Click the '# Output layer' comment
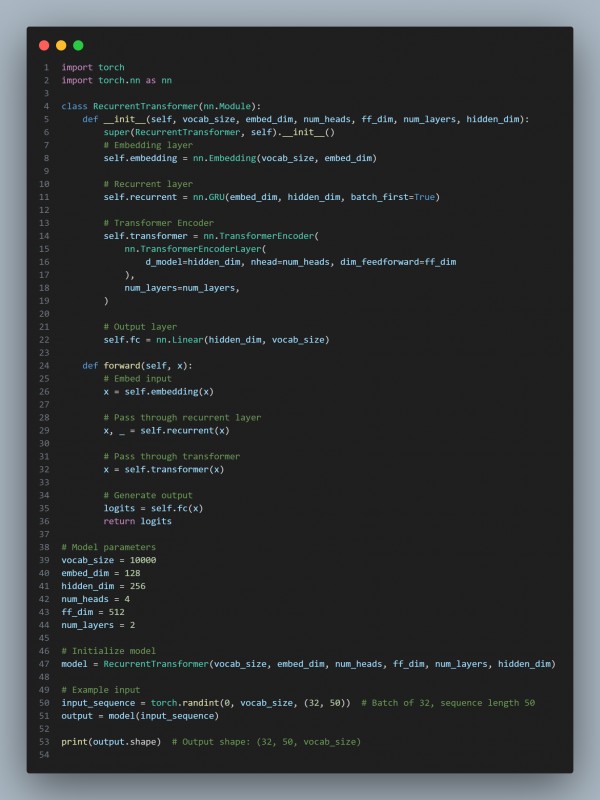 [x=140, y=327]
